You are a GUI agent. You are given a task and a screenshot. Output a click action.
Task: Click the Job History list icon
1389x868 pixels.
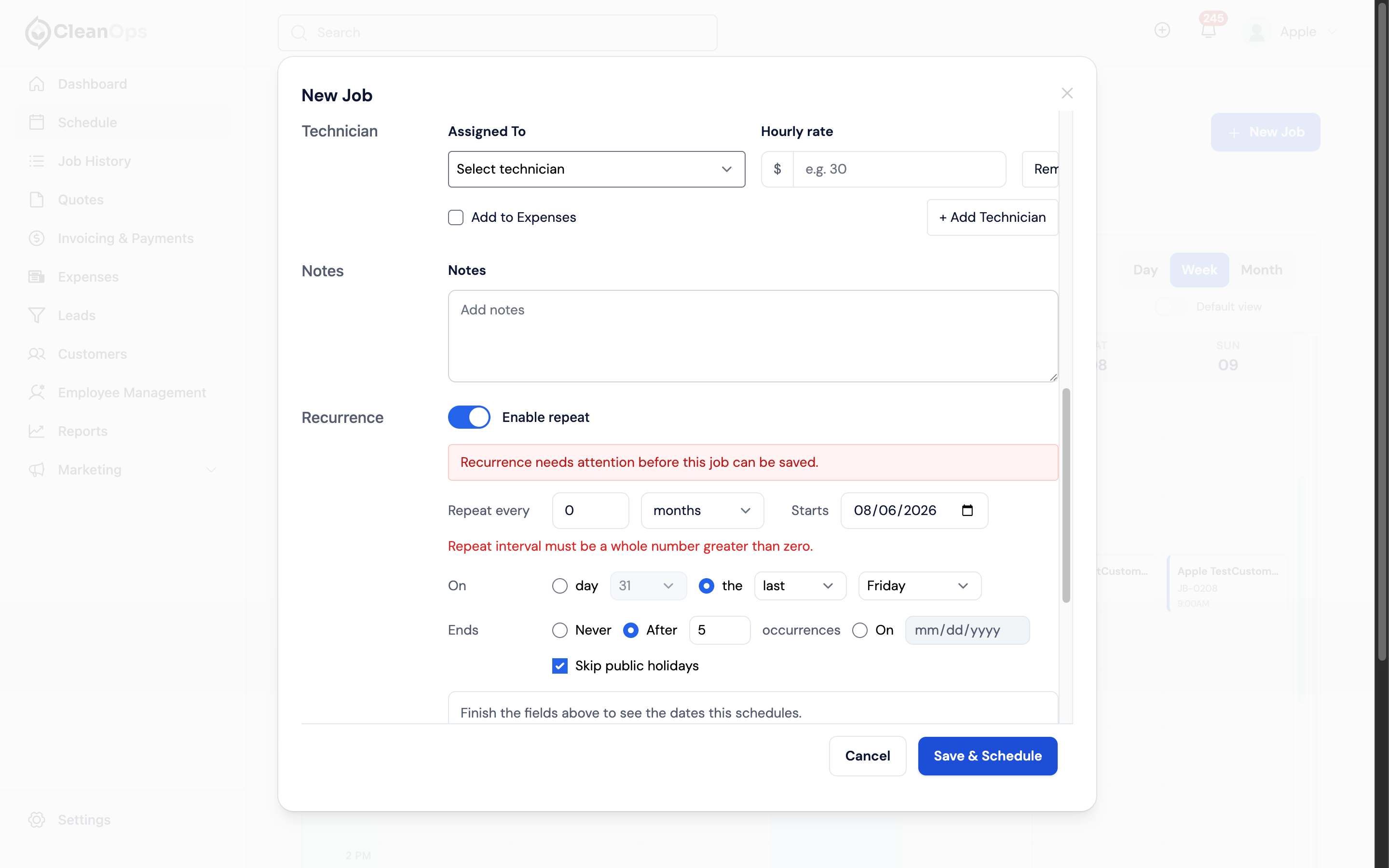(37, 161)
